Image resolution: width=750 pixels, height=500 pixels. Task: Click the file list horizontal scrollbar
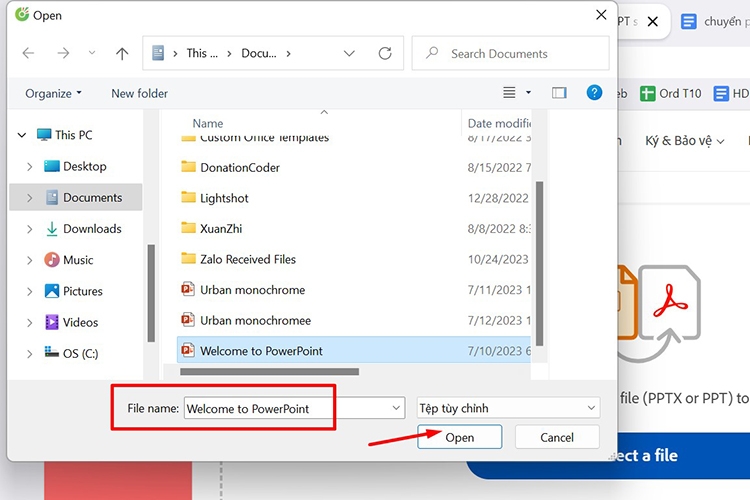(x=269, y=372)
